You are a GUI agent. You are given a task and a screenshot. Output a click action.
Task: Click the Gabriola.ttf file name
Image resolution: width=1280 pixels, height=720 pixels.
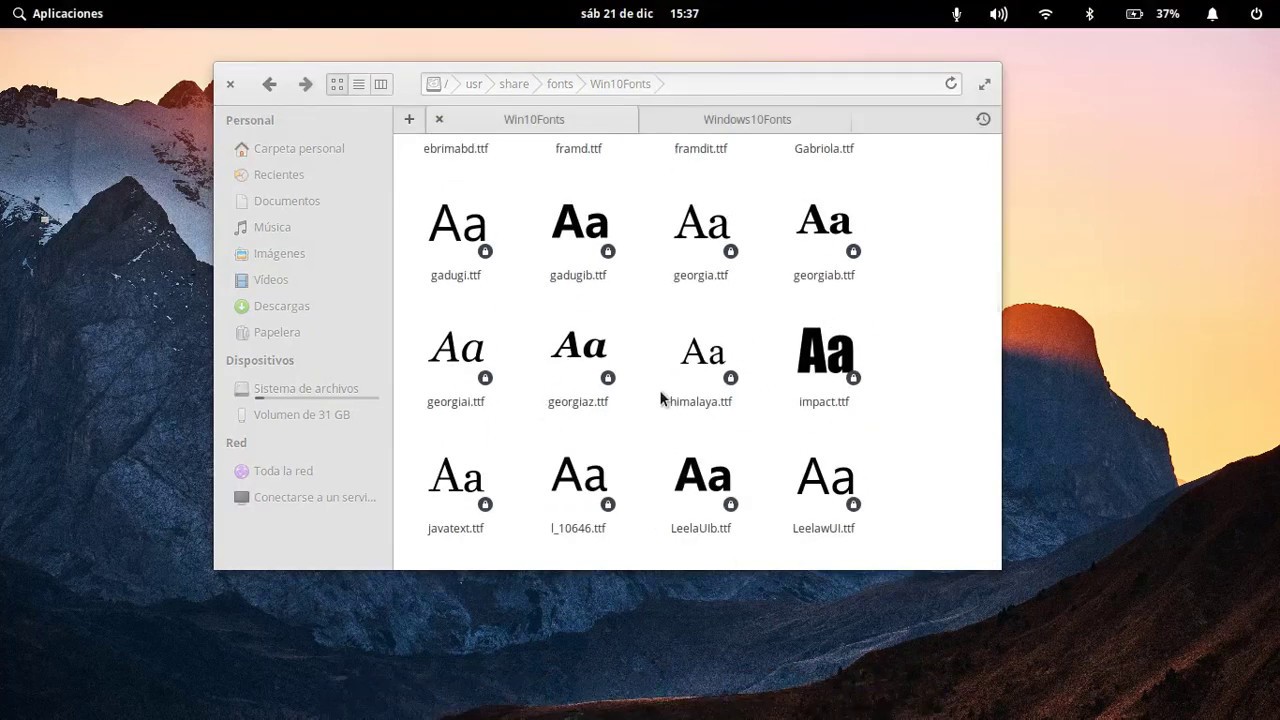click(x=824, y=149)
